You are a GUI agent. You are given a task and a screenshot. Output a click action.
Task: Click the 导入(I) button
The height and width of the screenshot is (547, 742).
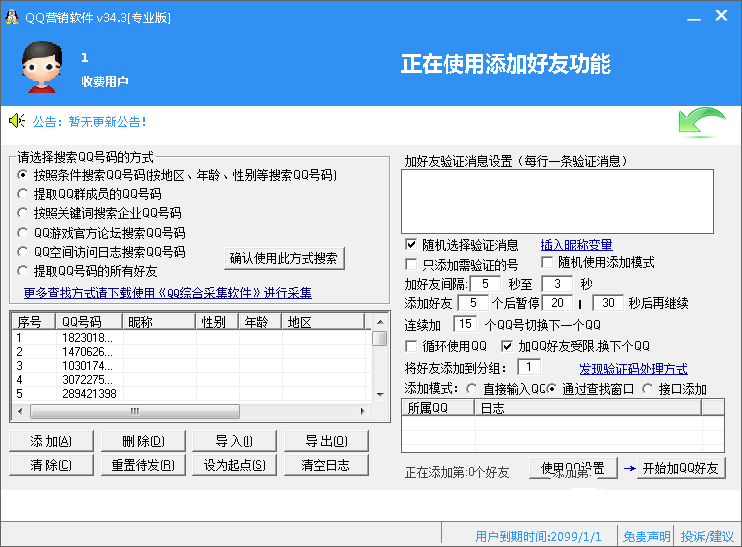click(x=234, y=441)
